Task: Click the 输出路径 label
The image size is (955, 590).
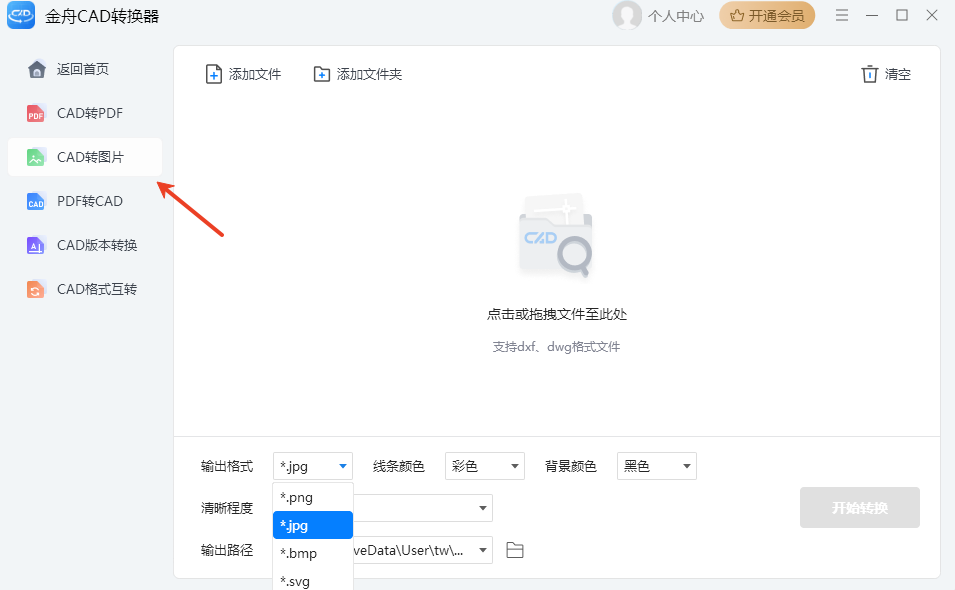Action: coord(227,550)
